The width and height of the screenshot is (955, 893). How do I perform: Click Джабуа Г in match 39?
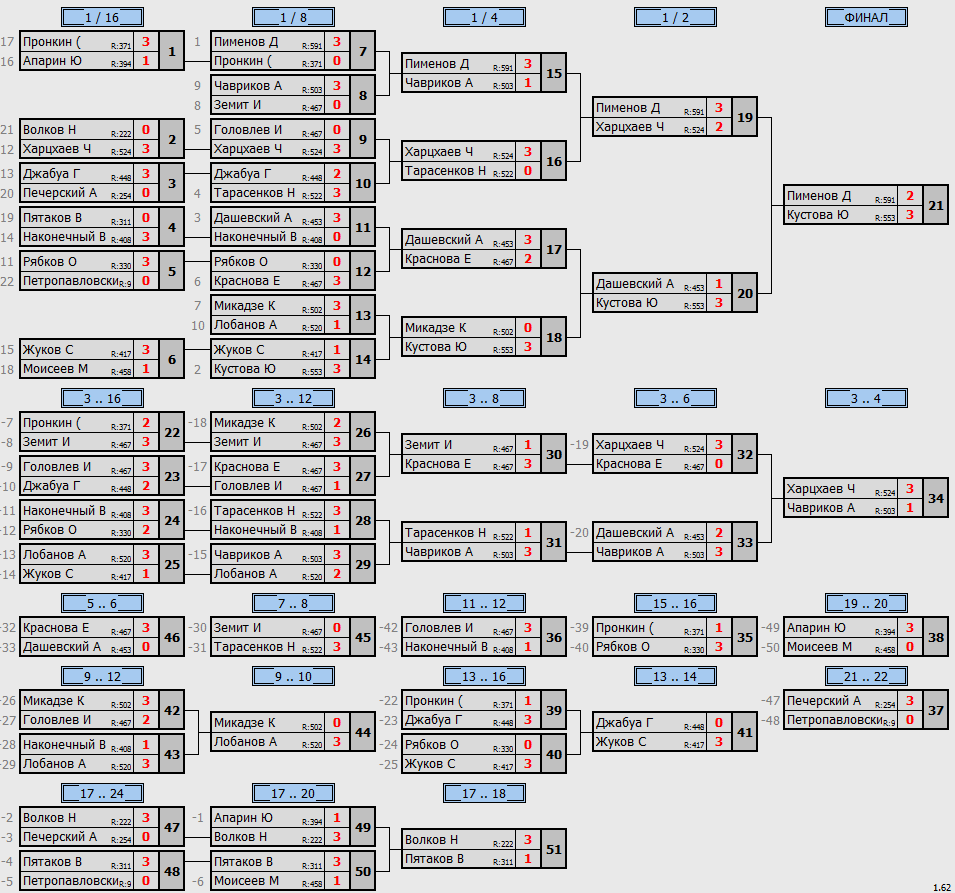coord(433,720)
